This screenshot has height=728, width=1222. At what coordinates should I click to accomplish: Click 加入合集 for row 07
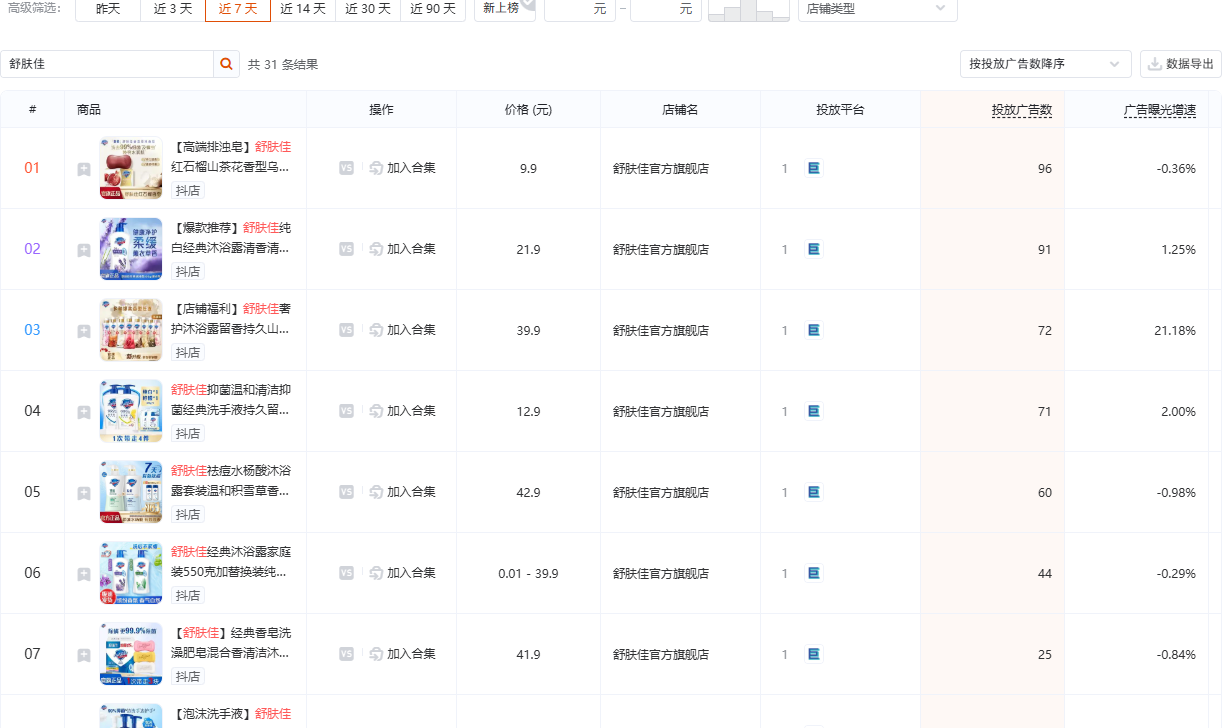(403, 654)
